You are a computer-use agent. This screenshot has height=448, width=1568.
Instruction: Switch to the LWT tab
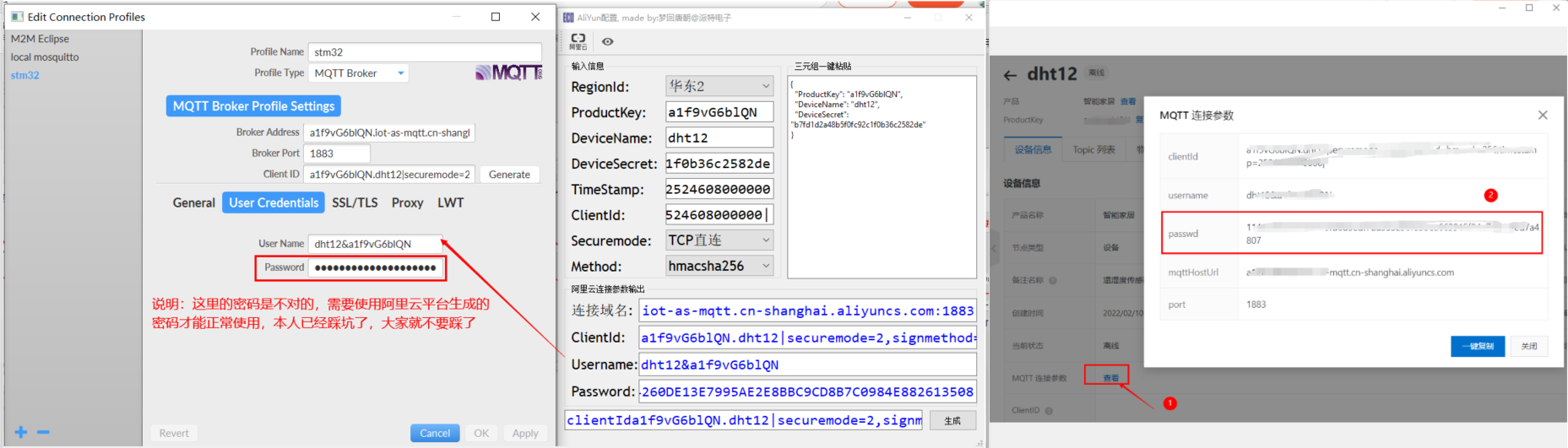[x=451, y=202]
